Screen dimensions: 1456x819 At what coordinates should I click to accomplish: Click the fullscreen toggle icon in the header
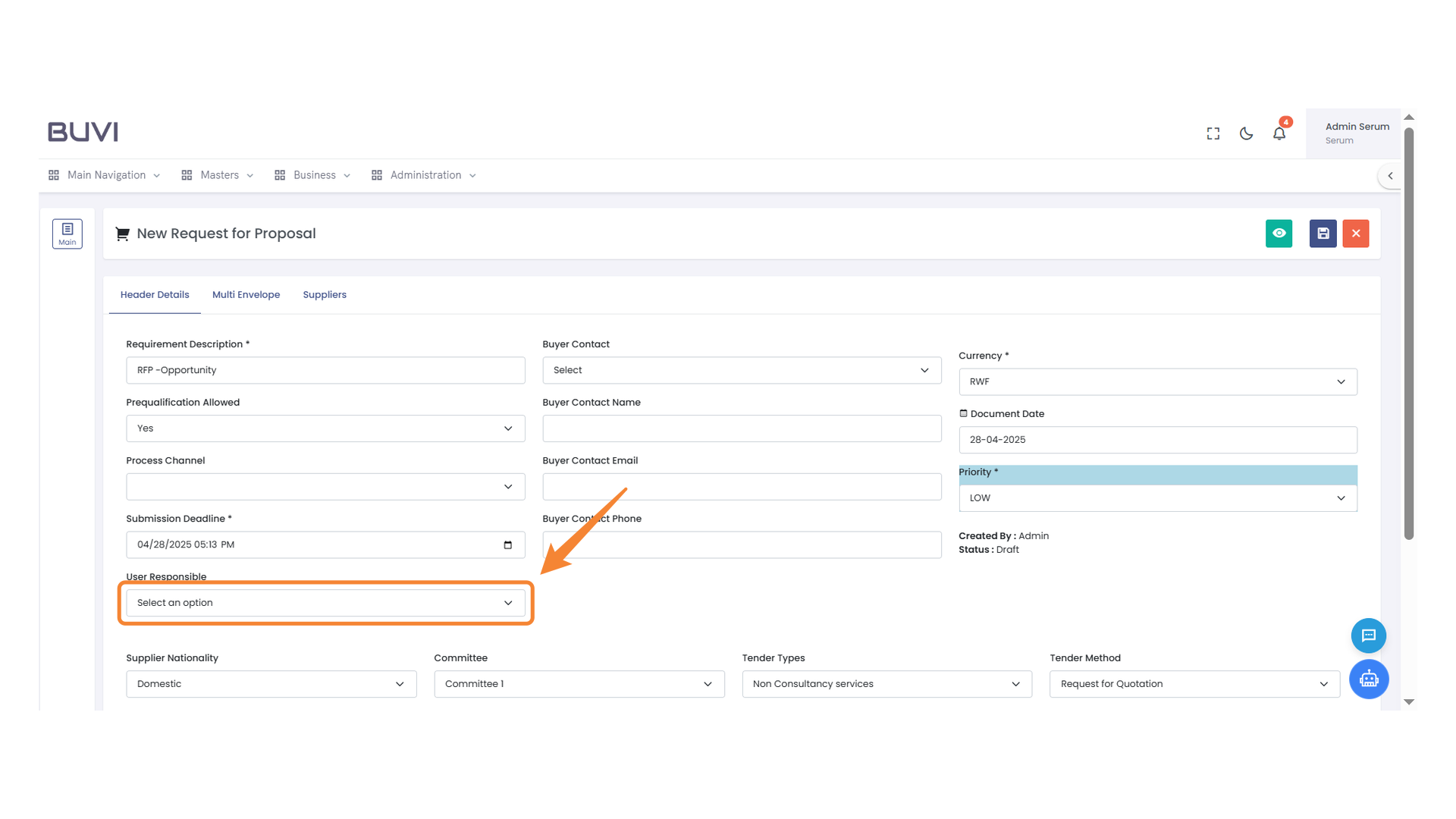[1213, 133]
